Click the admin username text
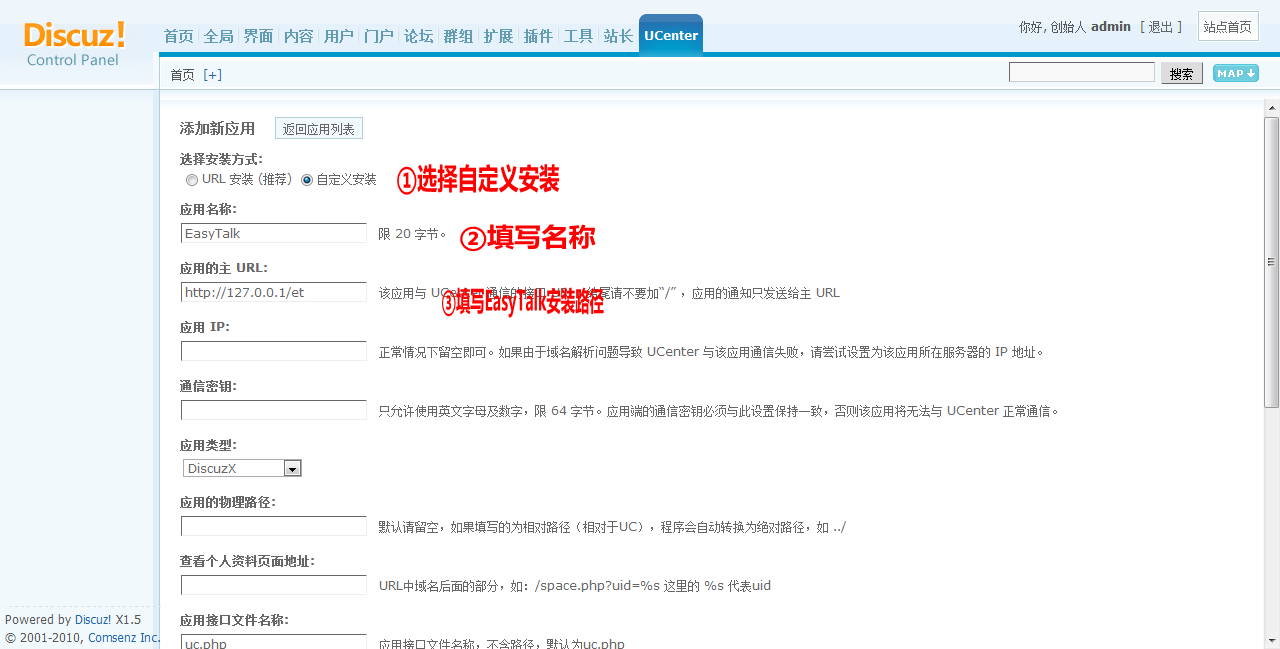This screenshot has height=649, width=1280. (x=1111, y=27)
